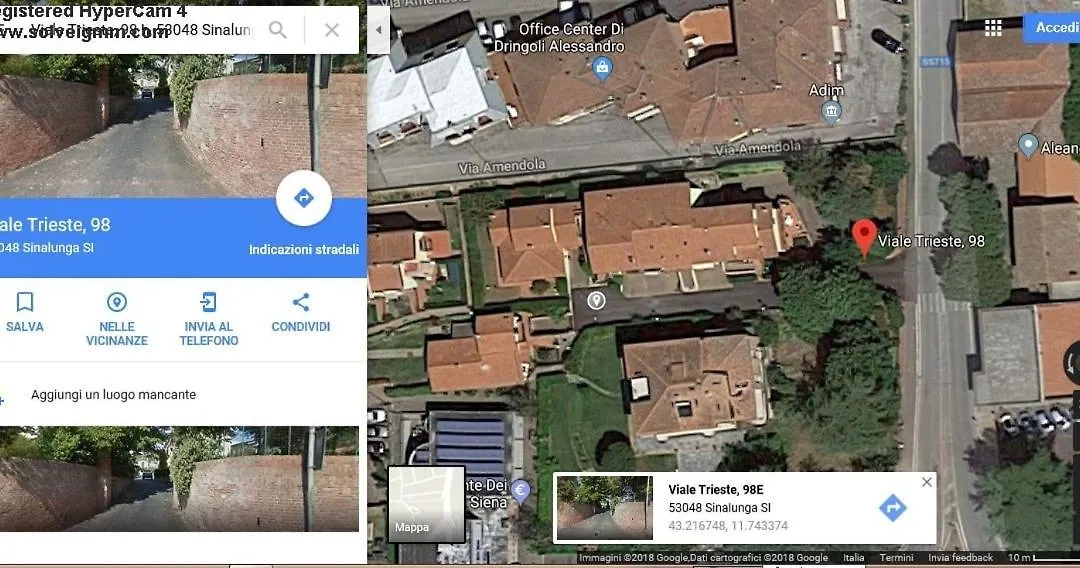Viewport: 1080px width, 568px height.
Task: Click directions arrow in the 98E card
Action: (x=893, y=508)
